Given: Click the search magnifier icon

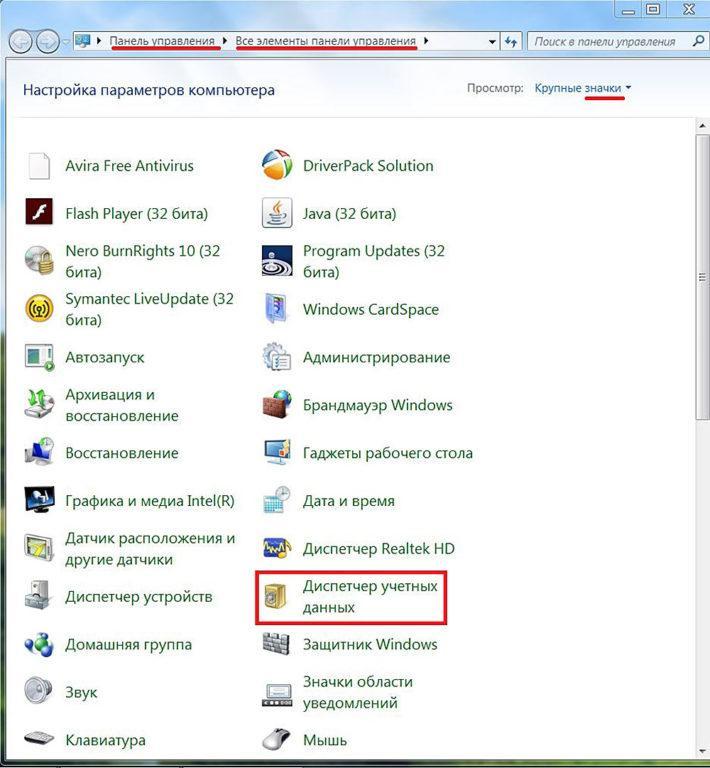Looking at the screenshot, I should [698, 41].
